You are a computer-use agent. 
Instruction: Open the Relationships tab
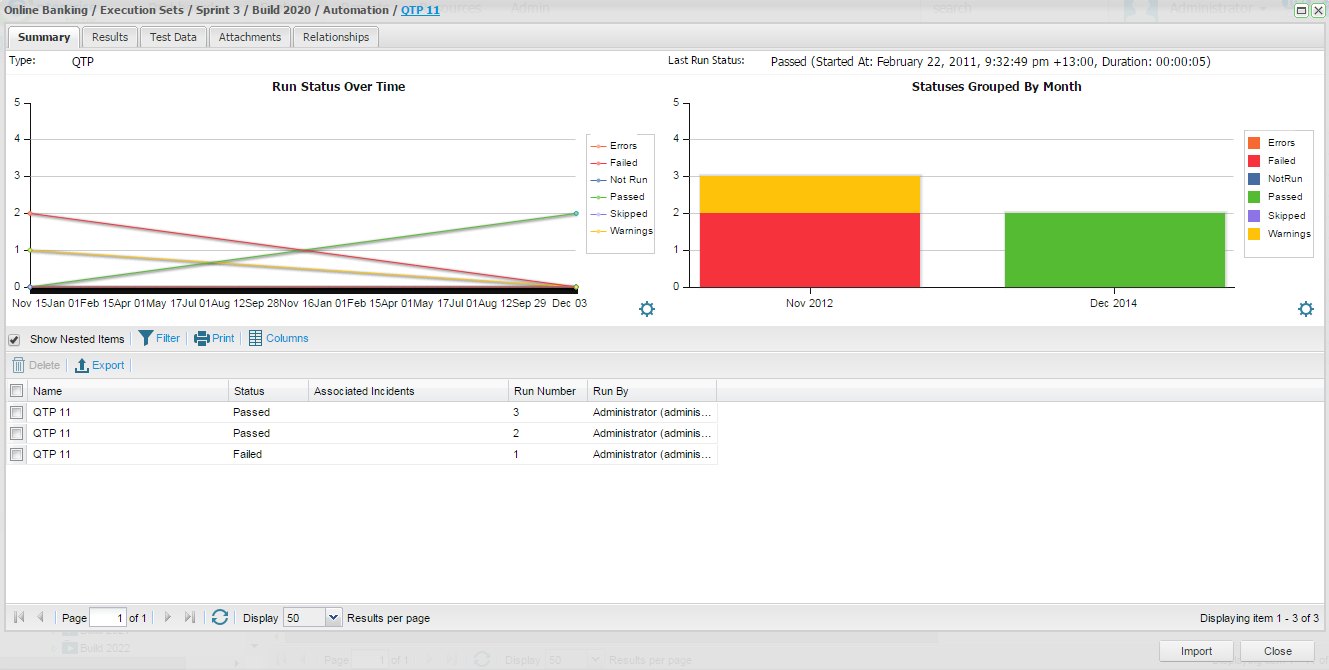pos(336,37)
